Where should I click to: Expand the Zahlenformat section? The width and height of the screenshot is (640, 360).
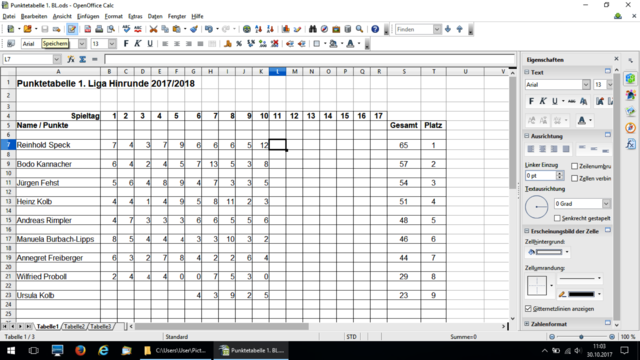click(x=527, y=324)
